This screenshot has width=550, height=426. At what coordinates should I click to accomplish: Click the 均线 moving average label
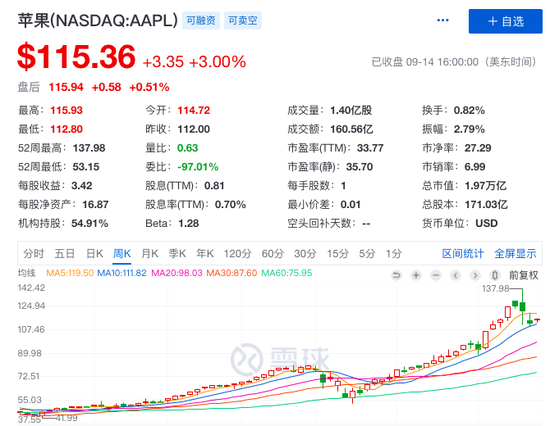[27, 273]
